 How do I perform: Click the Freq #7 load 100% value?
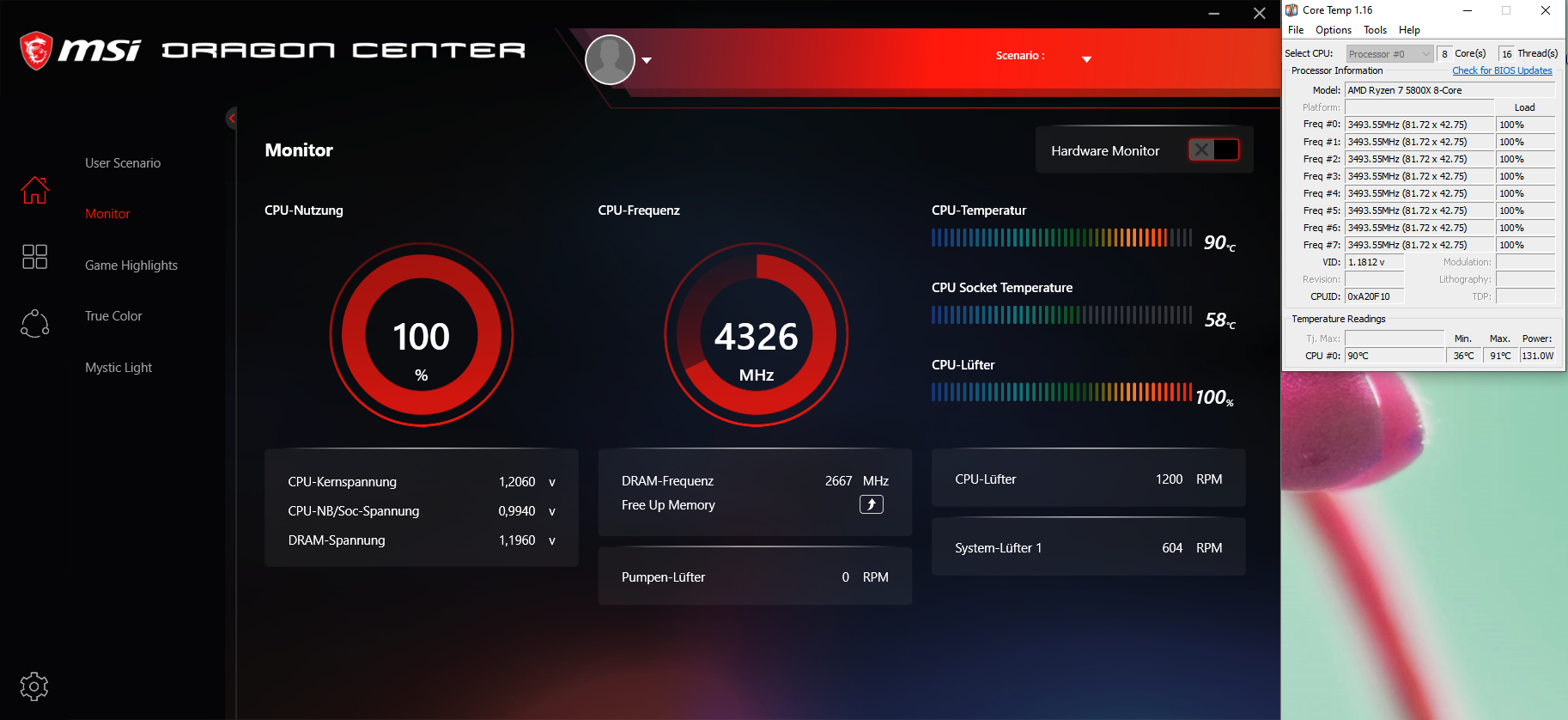click(x=1526, y=245)
